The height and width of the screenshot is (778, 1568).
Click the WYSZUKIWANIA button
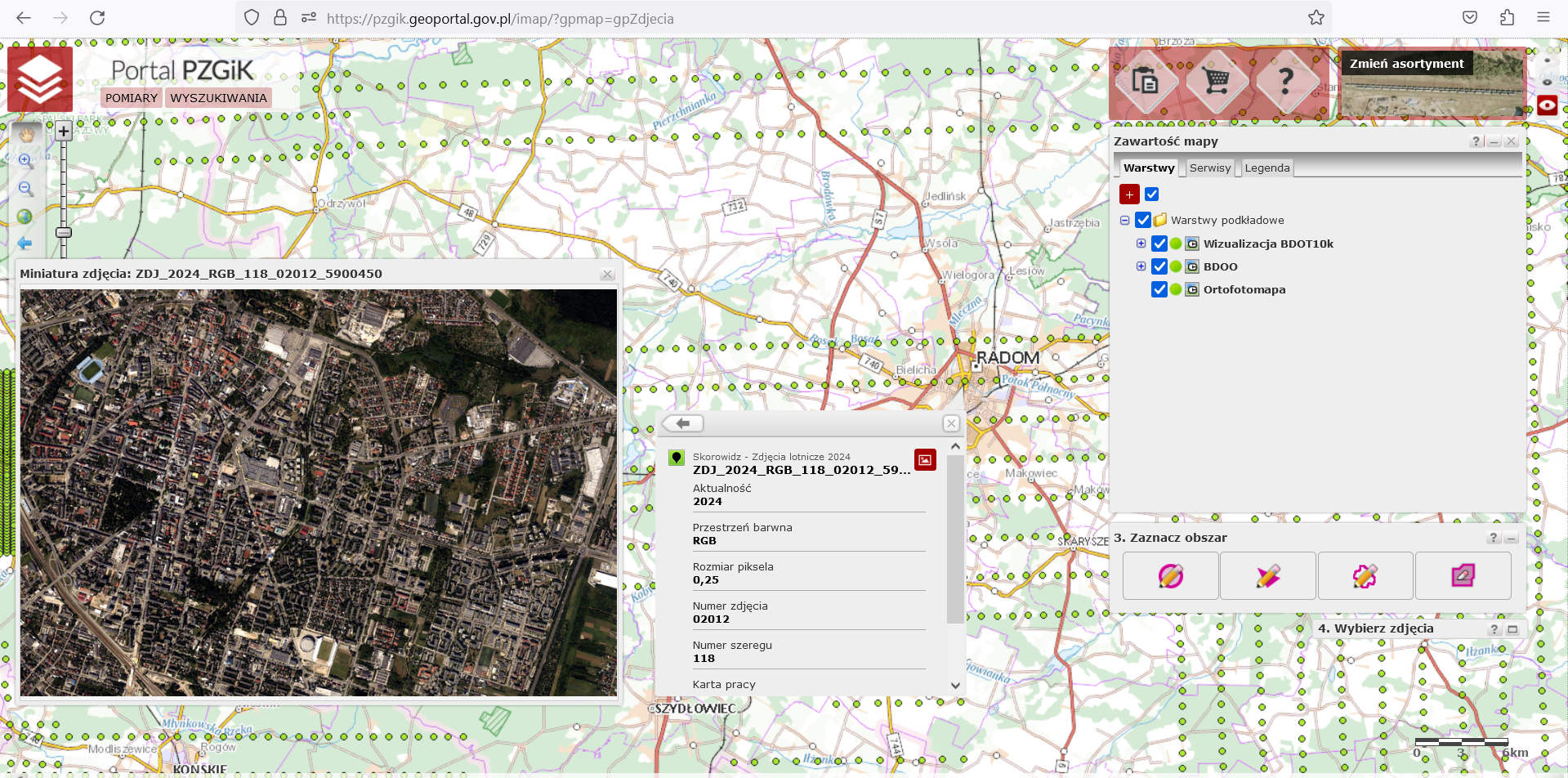[x=218, y=98]
